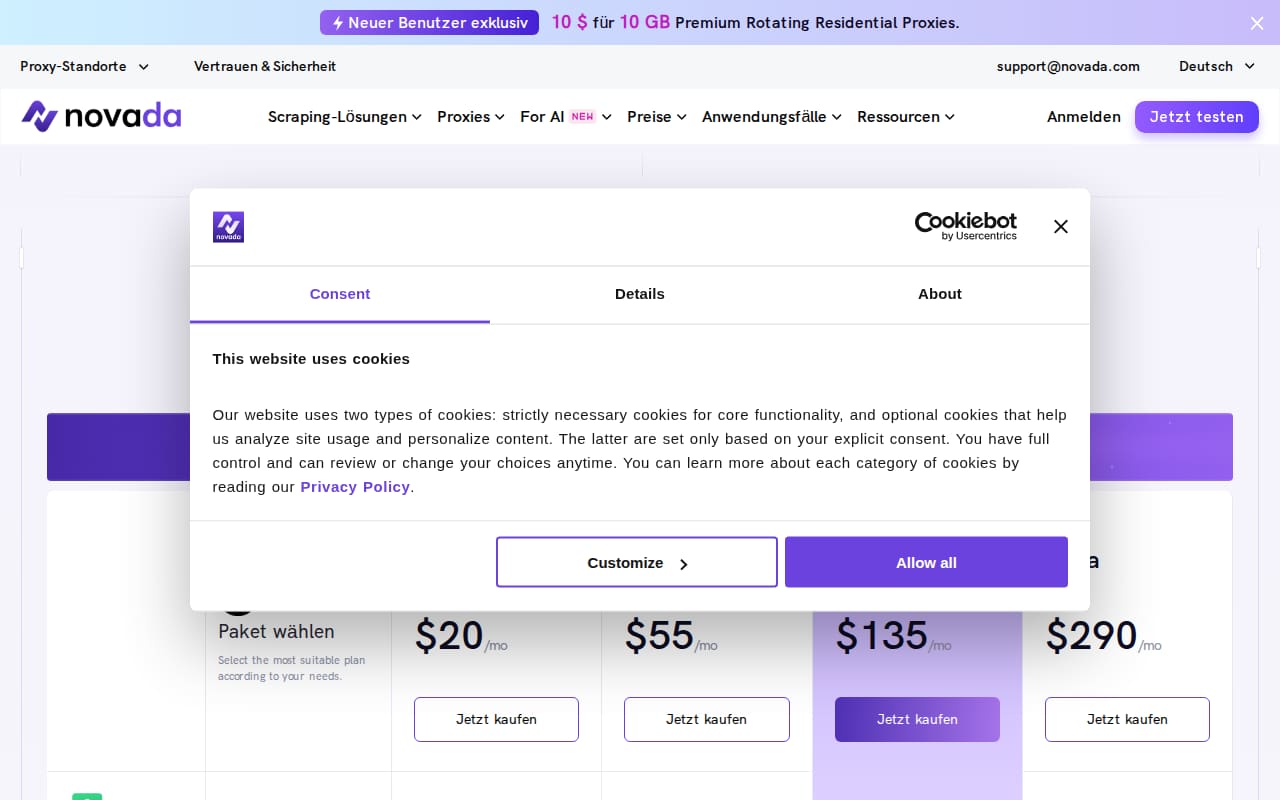
Task: Expand the Proxy-Standorte dropdown
Action: point(85,66)
